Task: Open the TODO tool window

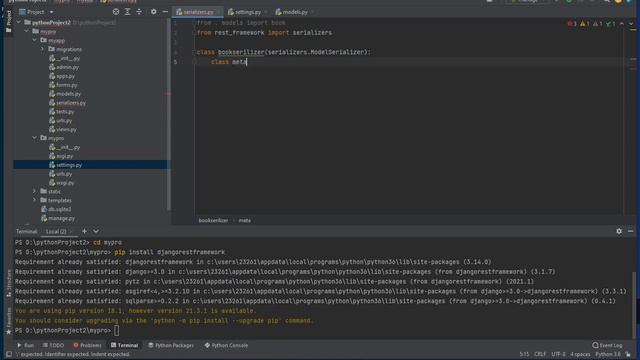Action: (x=53, y=345)
